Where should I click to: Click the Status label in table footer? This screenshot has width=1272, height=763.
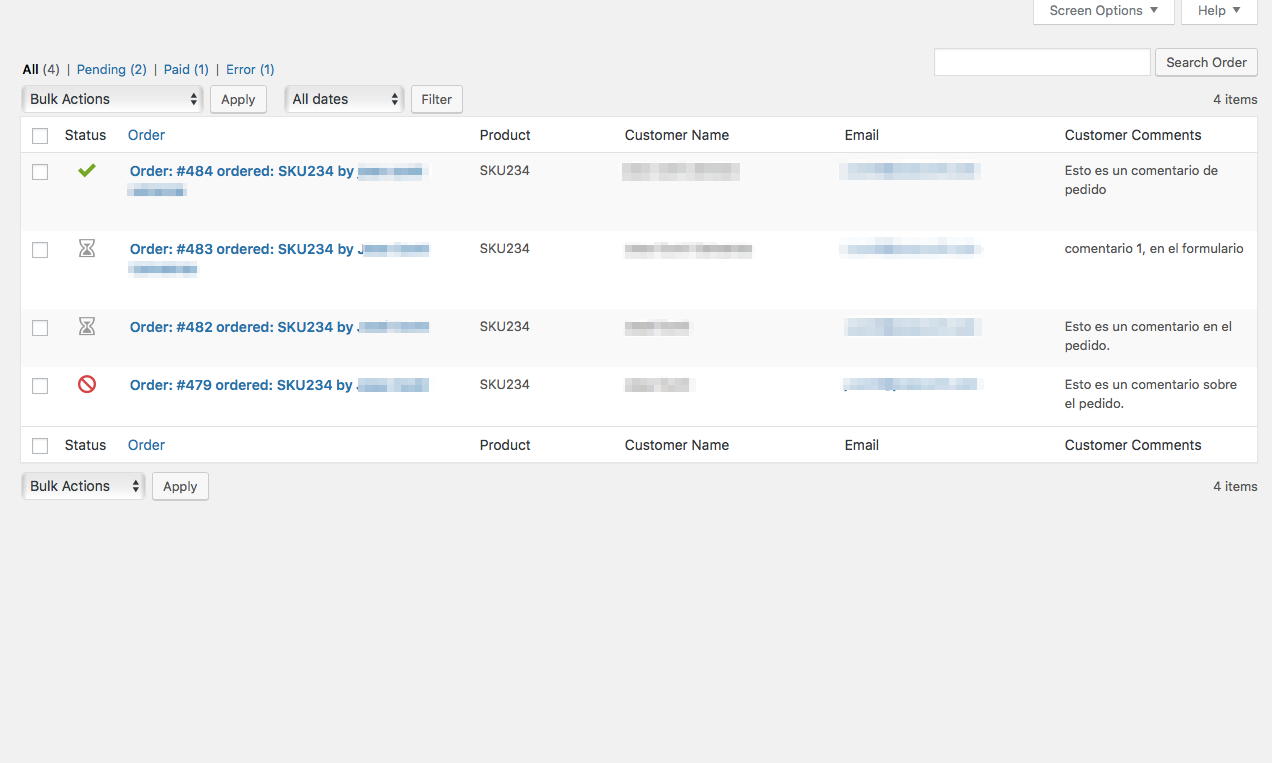(x=85, y=445)
